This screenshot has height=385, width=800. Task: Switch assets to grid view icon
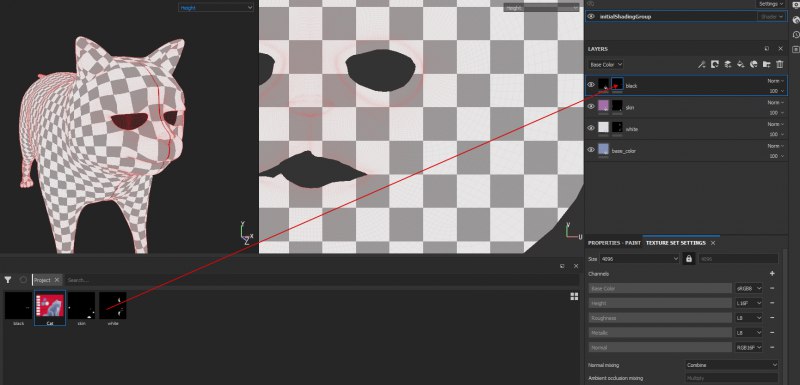[574, 296]
